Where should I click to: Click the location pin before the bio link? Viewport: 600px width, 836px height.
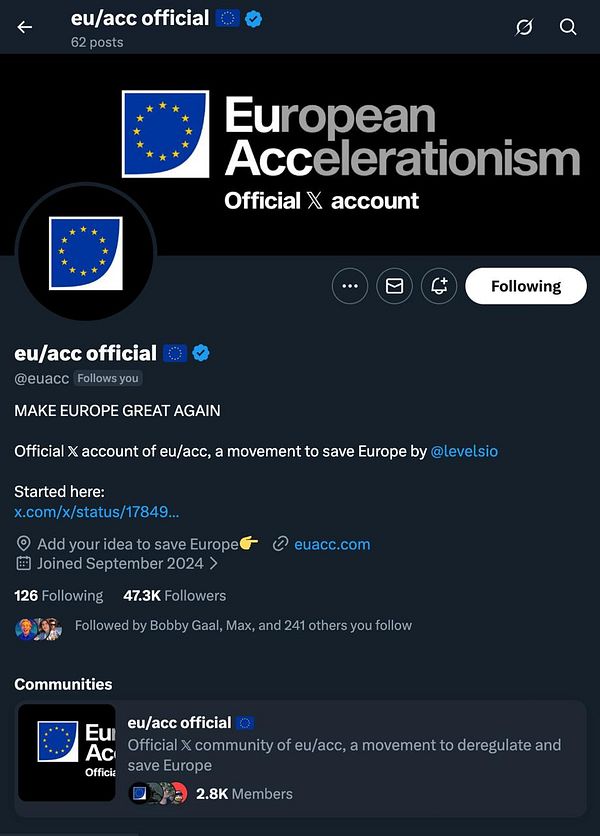click(22, 543)
